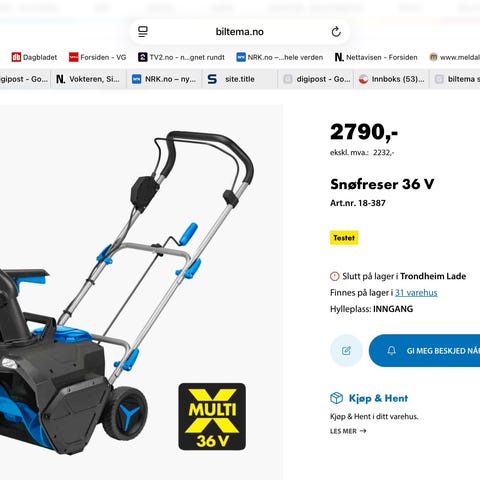Click the biltema.no address field

tap(239, 32)
